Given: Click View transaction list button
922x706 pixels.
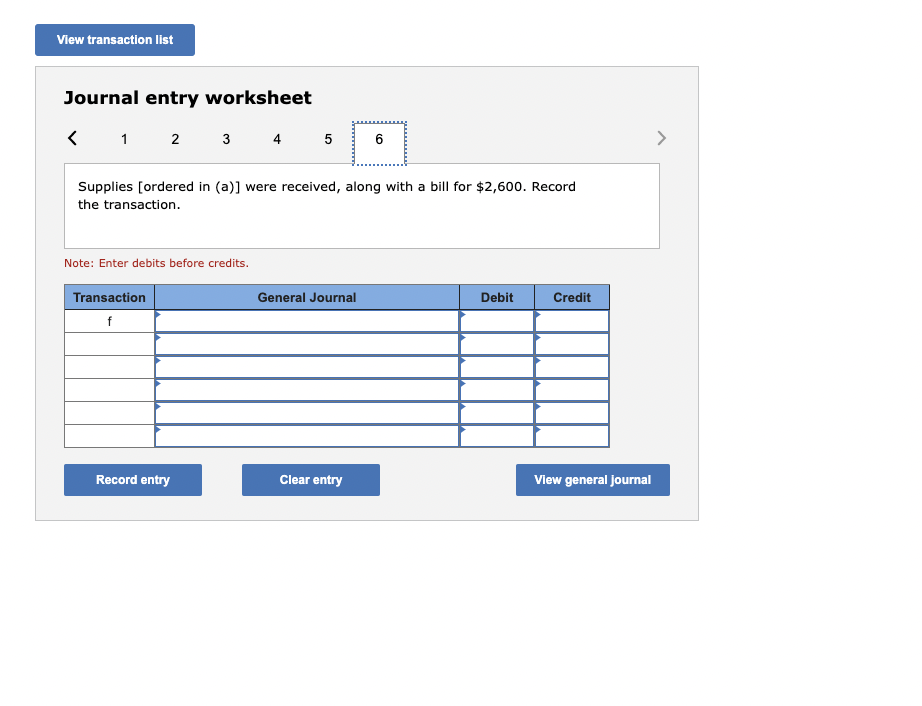Looking at the screenshot, I should point(115,40).
